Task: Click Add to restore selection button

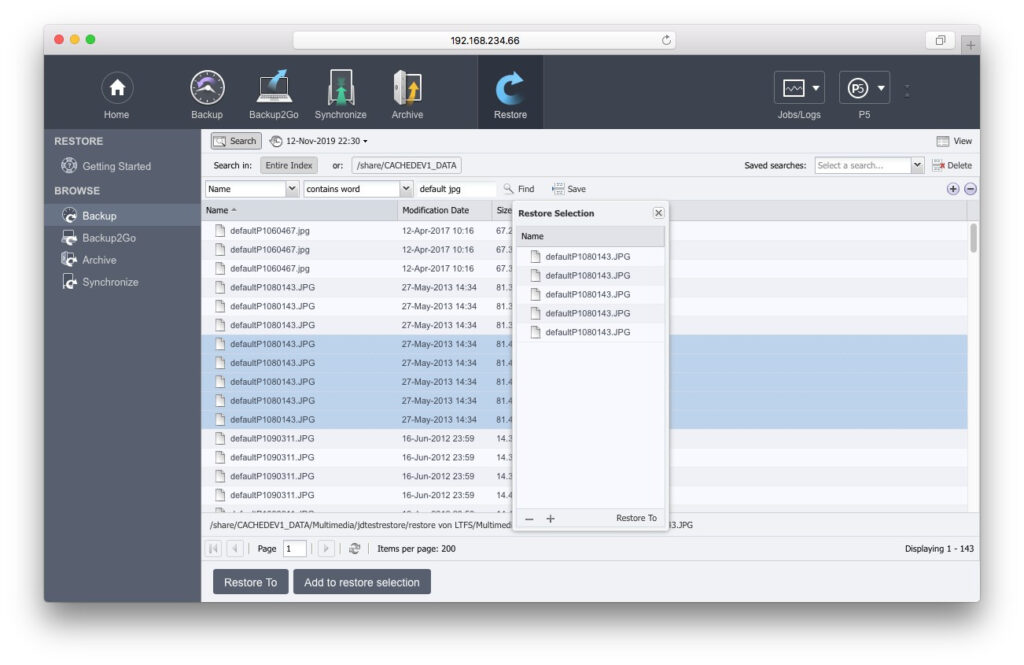Action: (x=362, y=582)
